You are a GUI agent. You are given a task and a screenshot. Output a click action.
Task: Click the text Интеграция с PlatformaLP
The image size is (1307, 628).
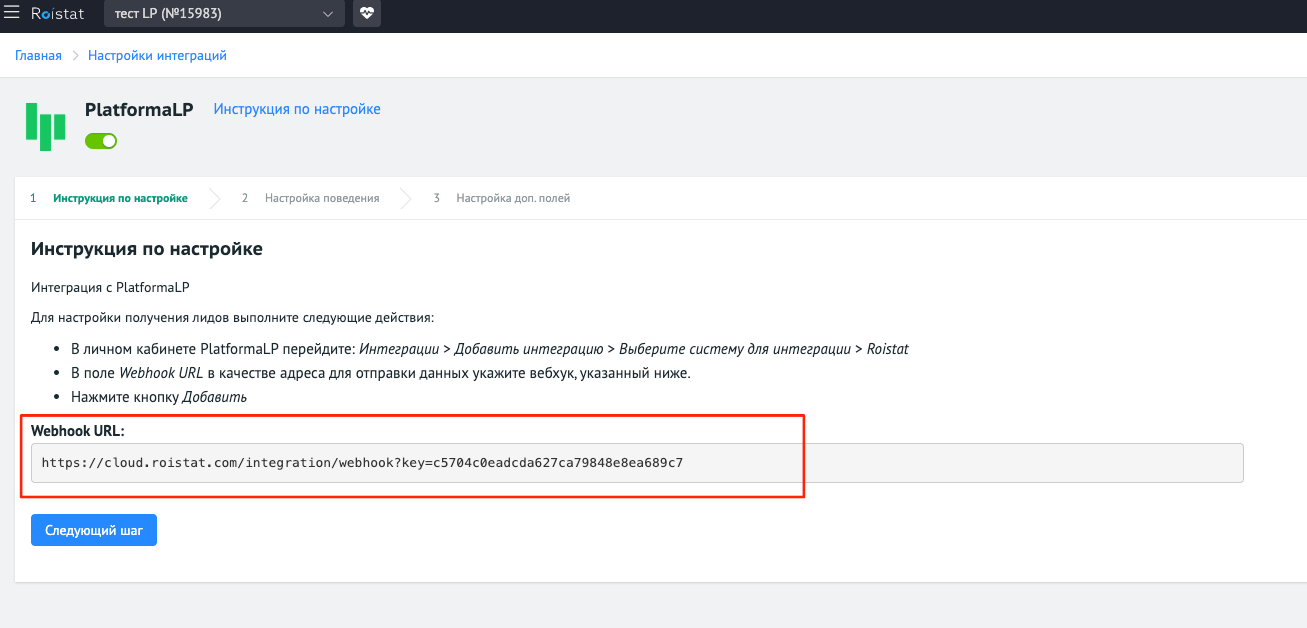[111, 287]
